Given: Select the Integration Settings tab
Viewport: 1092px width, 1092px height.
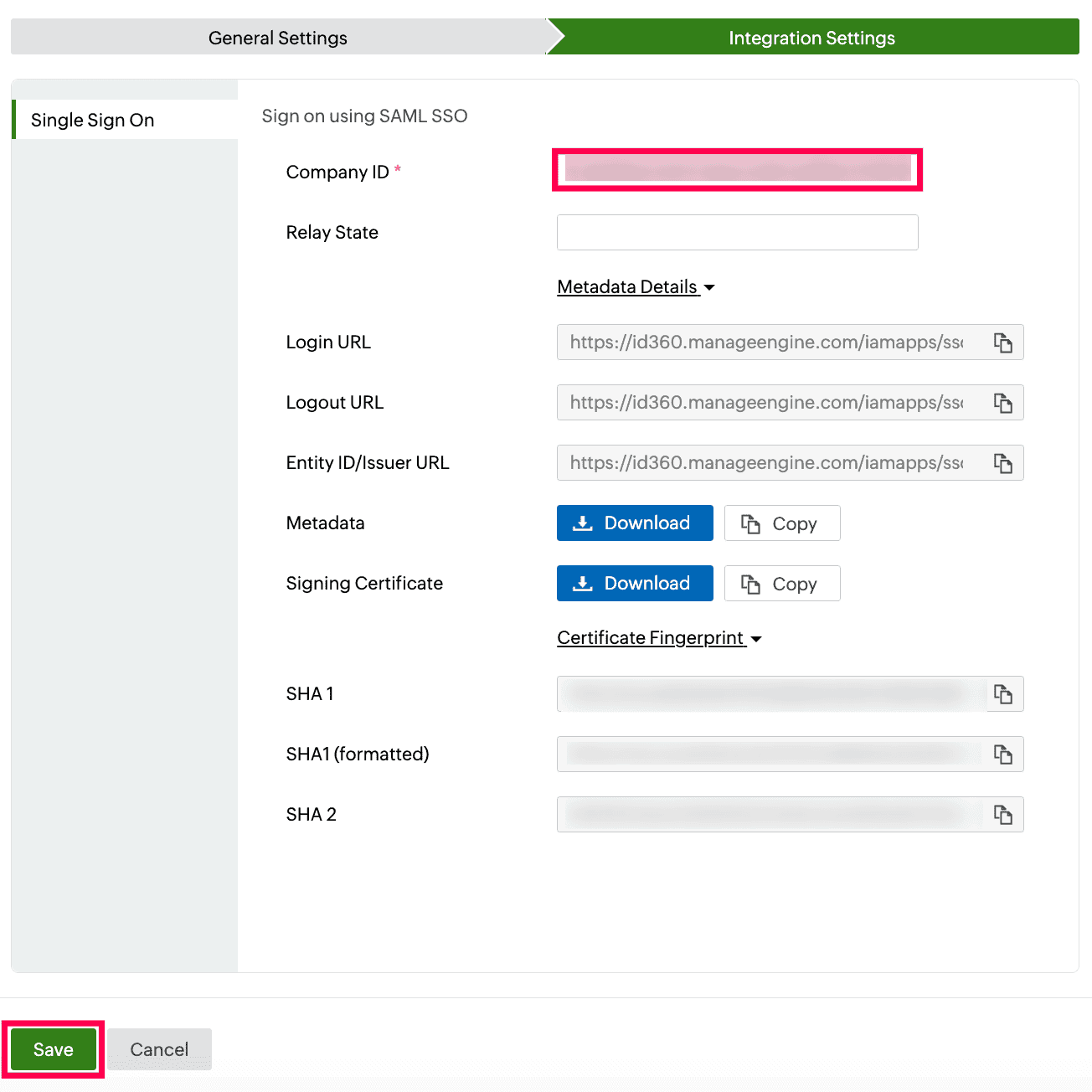Looking at the screenshot, I should [811, 37].
